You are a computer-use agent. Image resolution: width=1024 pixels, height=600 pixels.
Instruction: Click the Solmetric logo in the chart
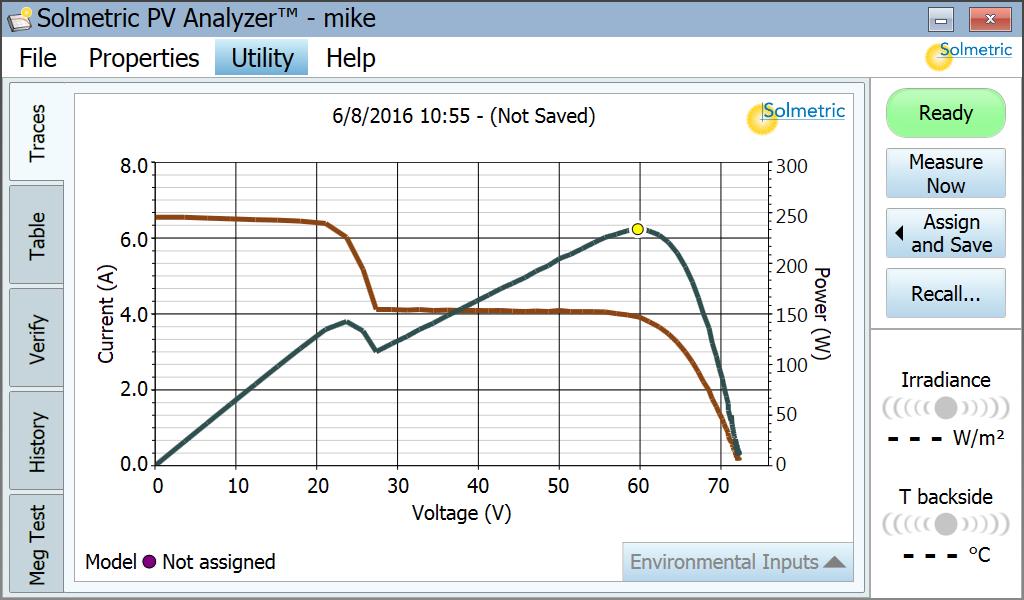coord(796,117)
